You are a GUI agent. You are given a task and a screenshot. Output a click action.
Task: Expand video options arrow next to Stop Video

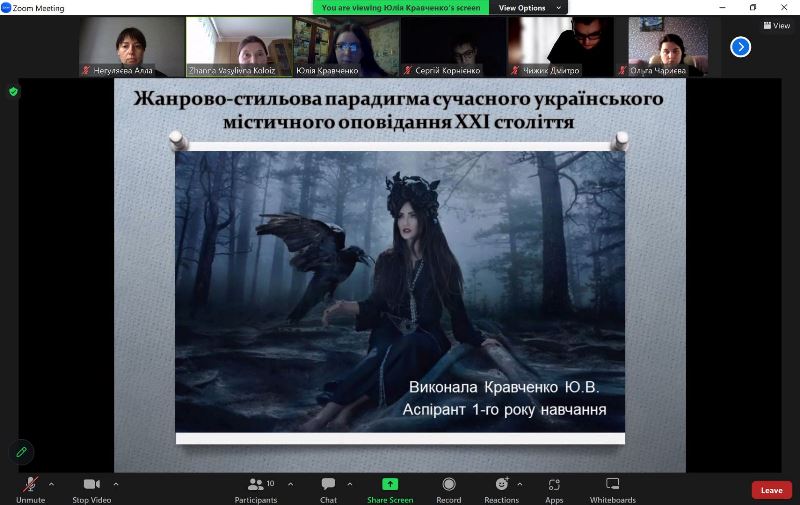[116, 484]
